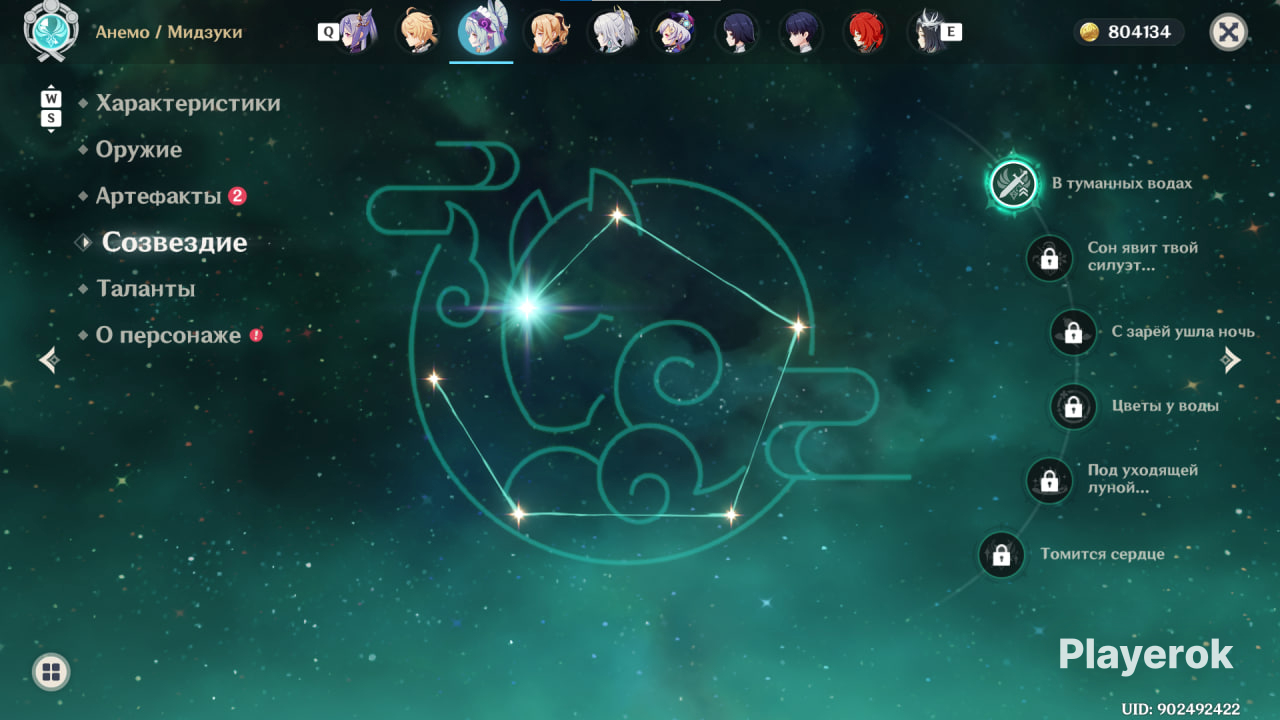
Task: Click the lock icon for 'Цветы у воды'
Action: point(1073,406)
